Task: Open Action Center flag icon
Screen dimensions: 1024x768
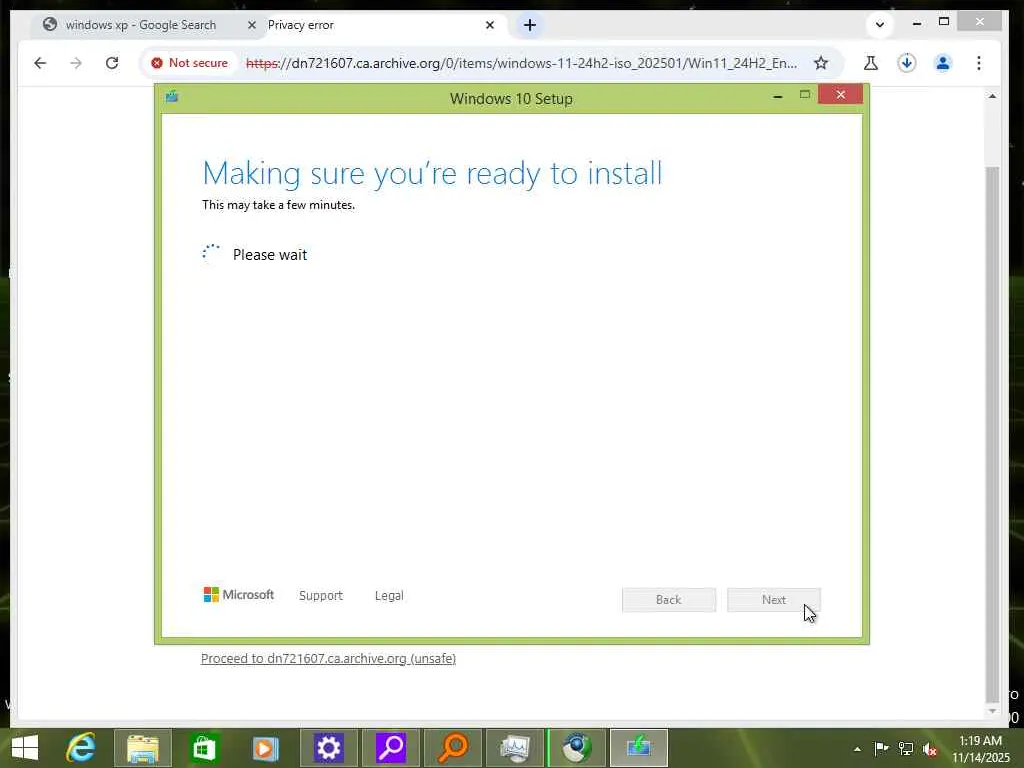Action: tap(881, 749)
